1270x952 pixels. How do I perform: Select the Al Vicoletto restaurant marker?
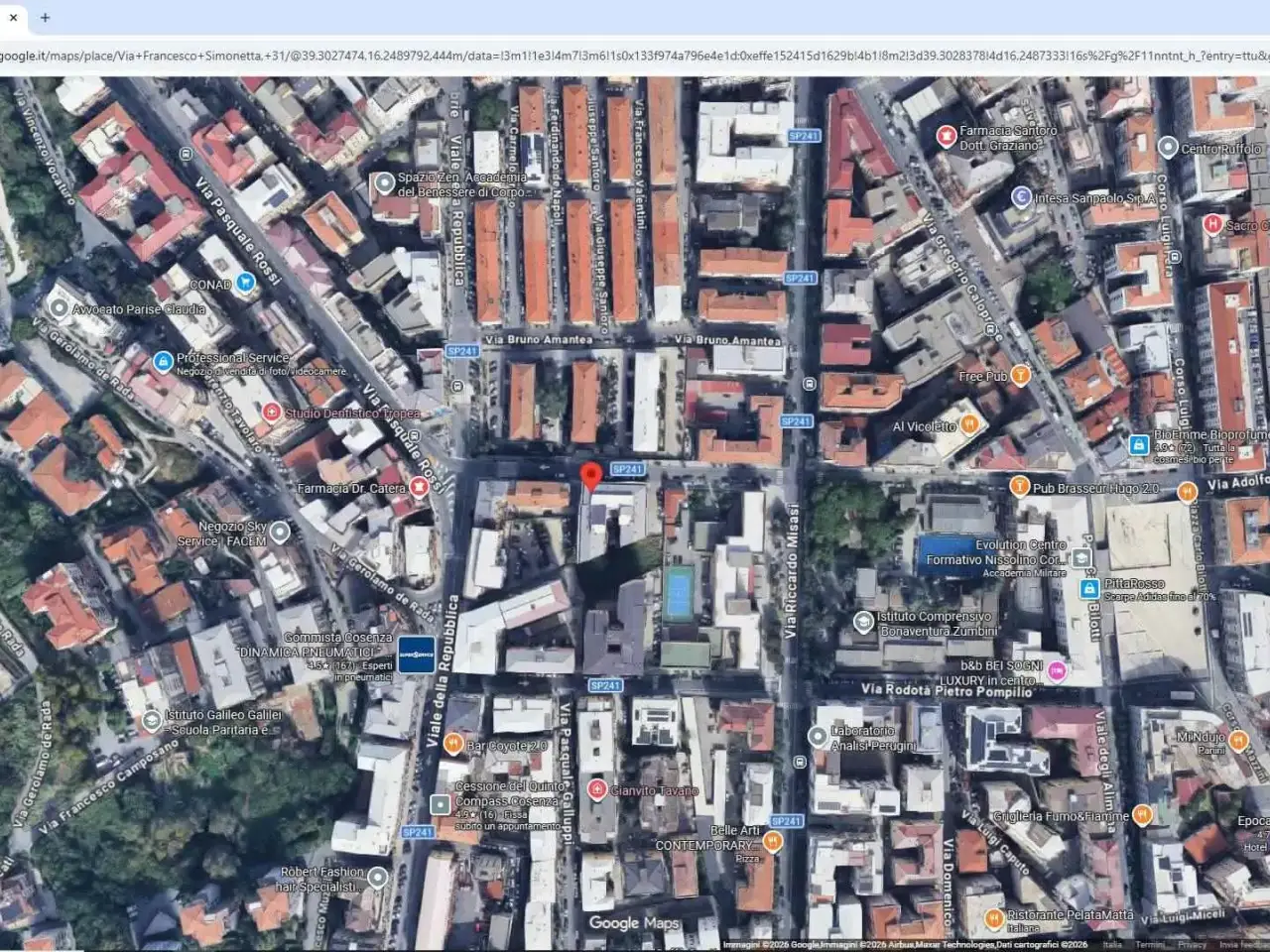click(x=970, y=424)
